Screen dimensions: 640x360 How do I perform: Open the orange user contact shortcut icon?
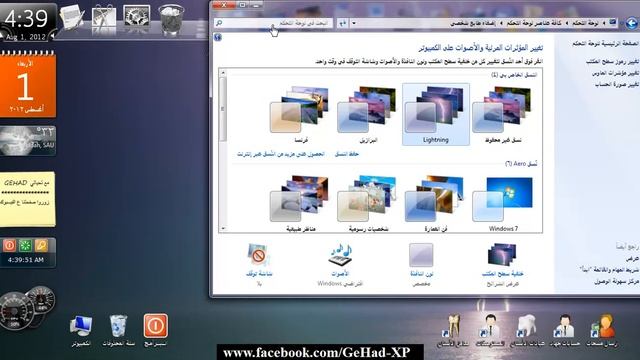tap(602, 331)
